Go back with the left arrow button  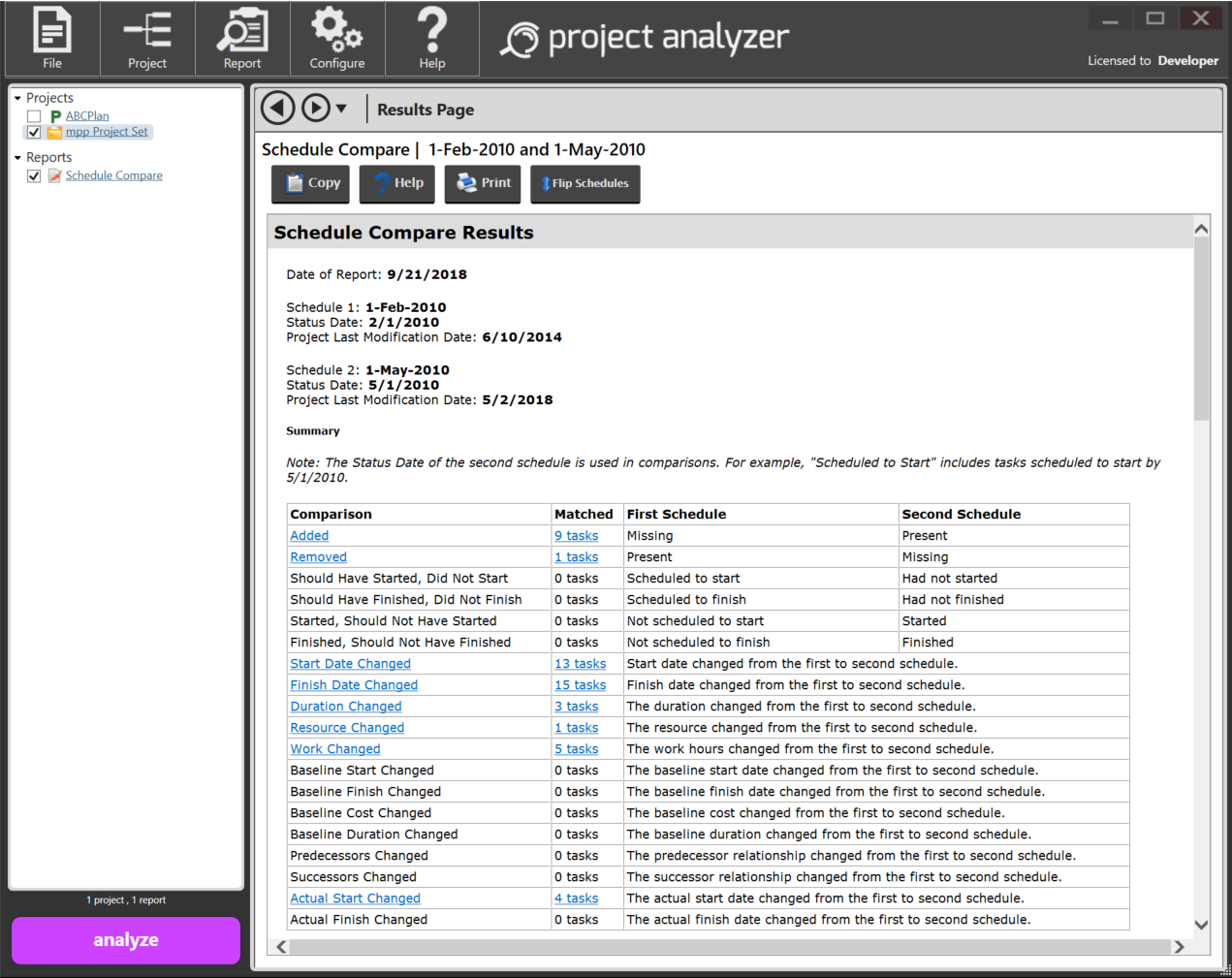click(x=278, y=108)
